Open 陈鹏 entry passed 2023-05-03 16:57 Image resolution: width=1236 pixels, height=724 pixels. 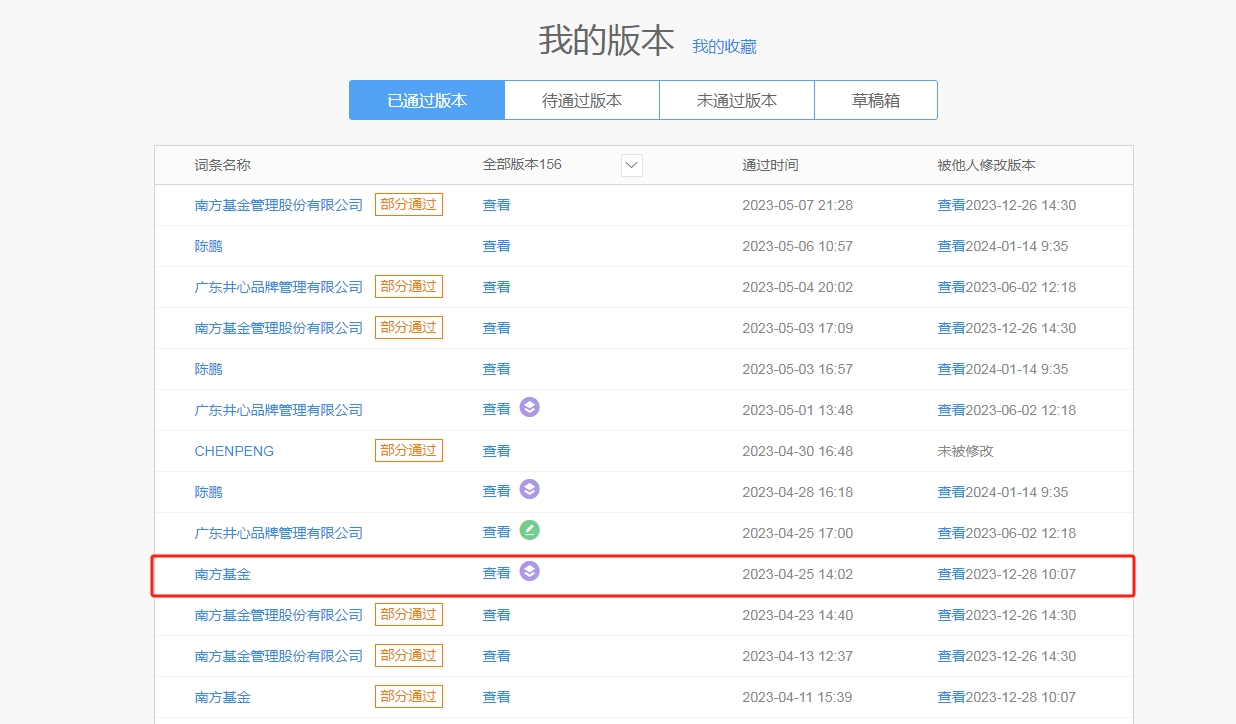pos(209,369)
